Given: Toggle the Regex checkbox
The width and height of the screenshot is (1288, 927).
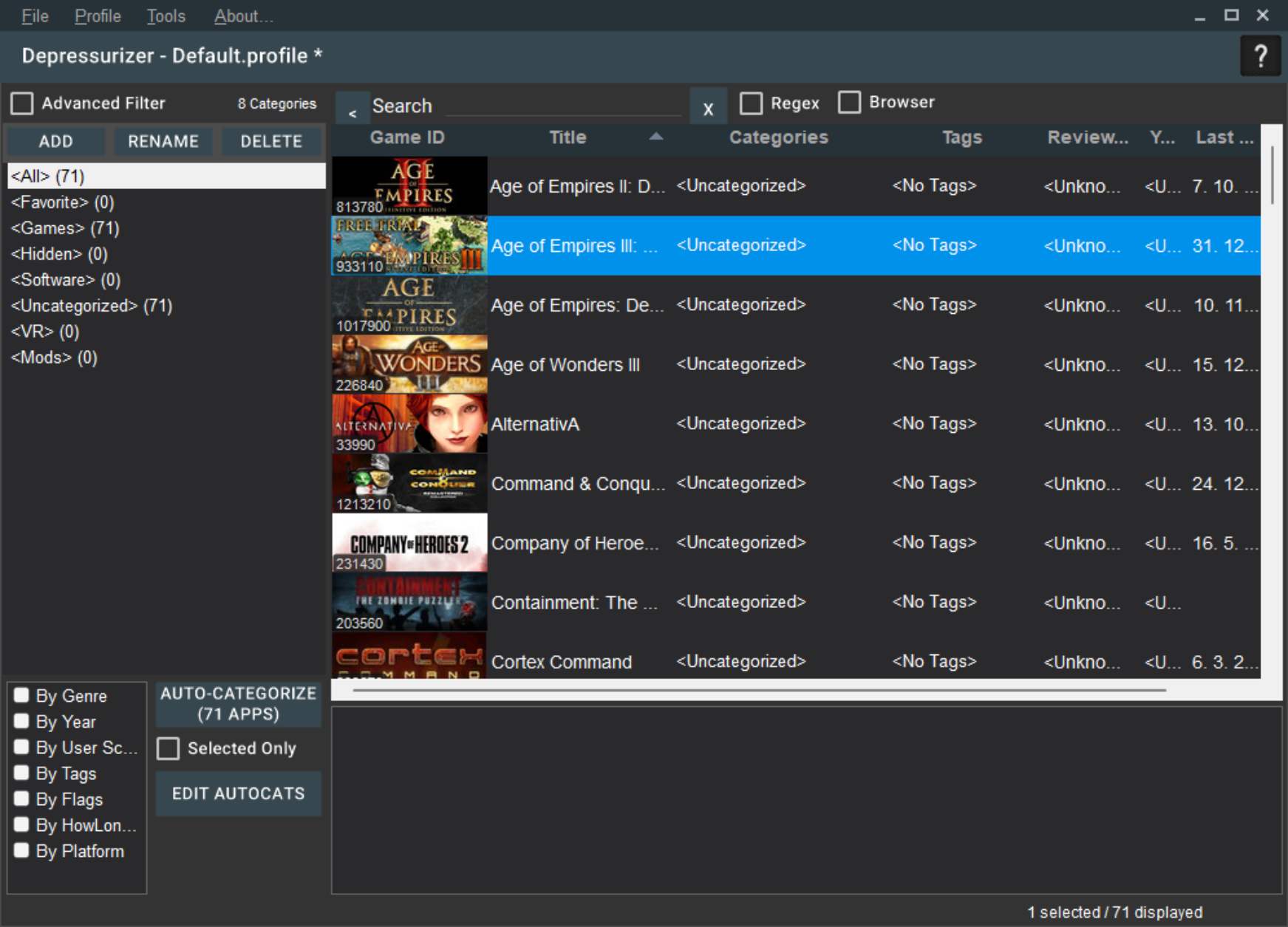Looking at the screenshot, I should 751,103.
